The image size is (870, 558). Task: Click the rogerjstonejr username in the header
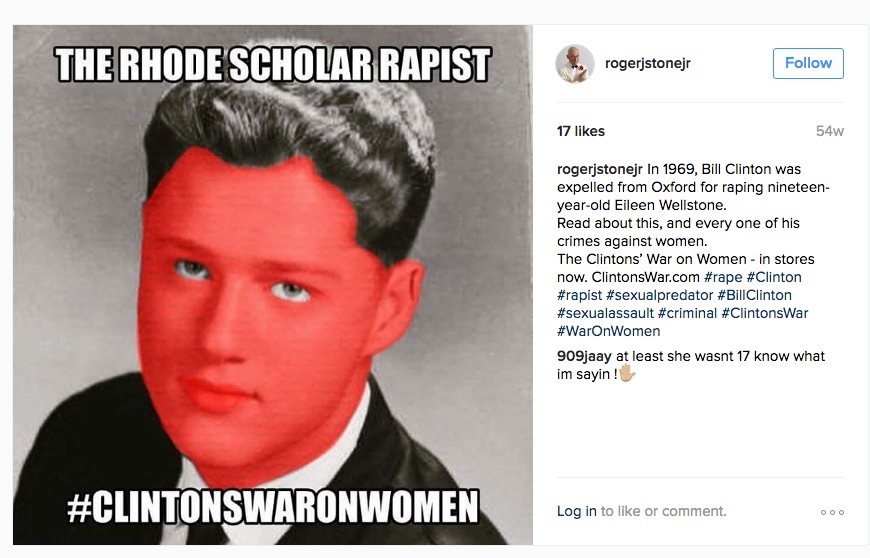coord(648,63)
